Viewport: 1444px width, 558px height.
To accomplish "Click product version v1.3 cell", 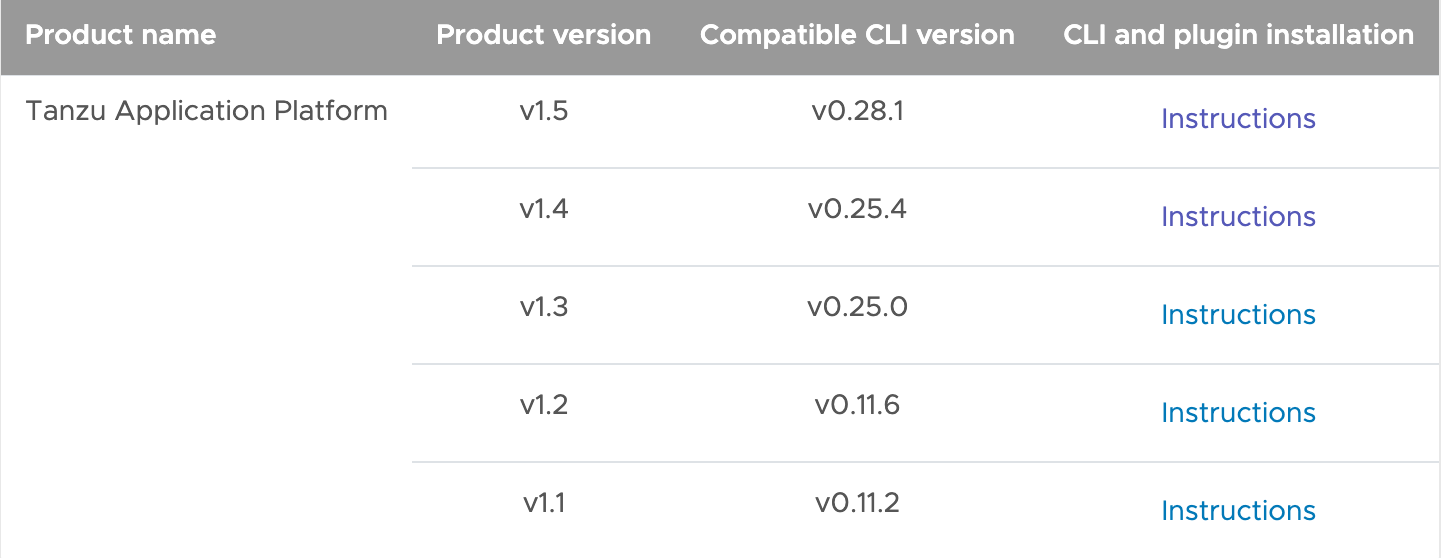I will (x=544, y=307).
